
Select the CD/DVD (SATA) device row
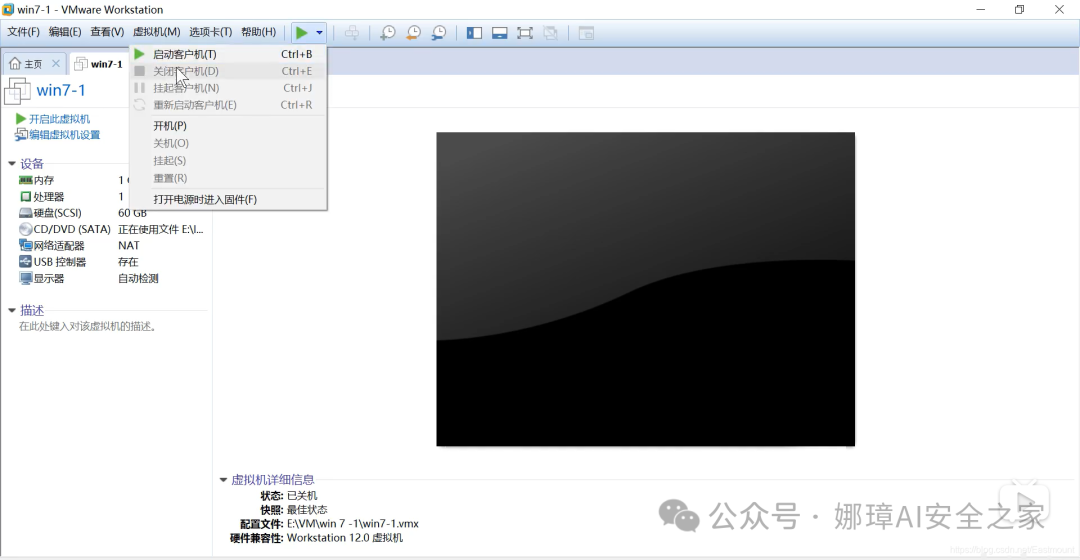pos(110,229)
